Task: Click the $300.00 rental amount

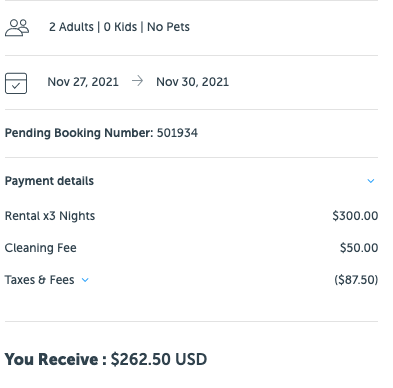Action: [355, 216]
